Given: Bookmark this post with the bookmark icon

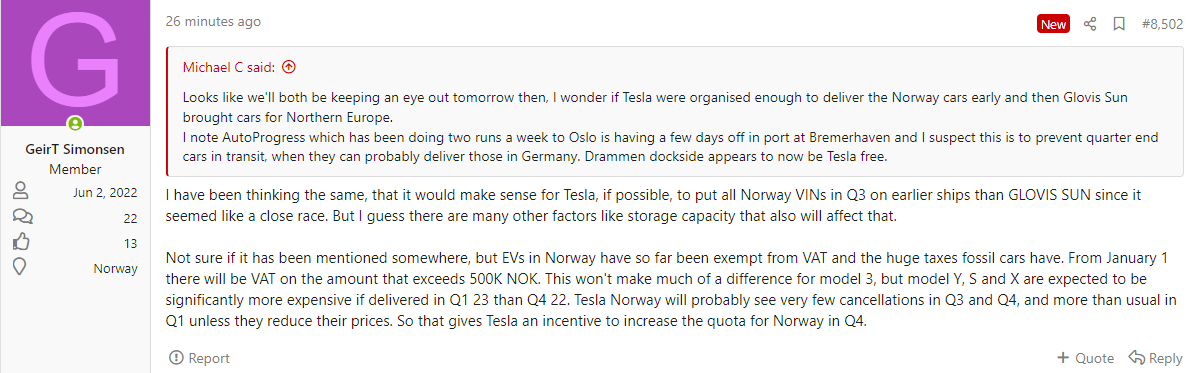Looking at the screenshot, I should tap(1119, 24).
